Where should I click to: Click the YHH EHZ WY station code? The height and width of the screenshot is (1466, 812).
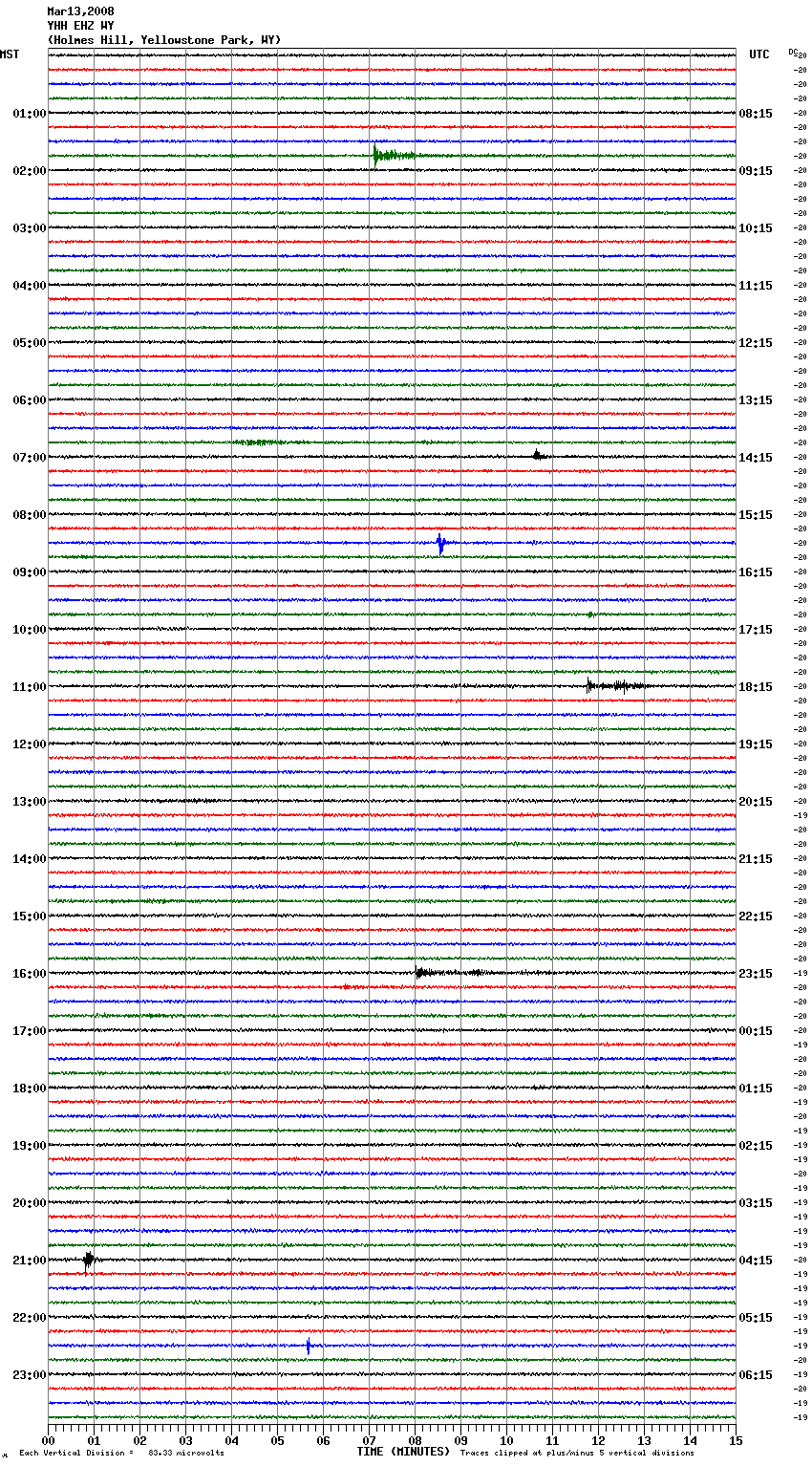tap(80, 26)
